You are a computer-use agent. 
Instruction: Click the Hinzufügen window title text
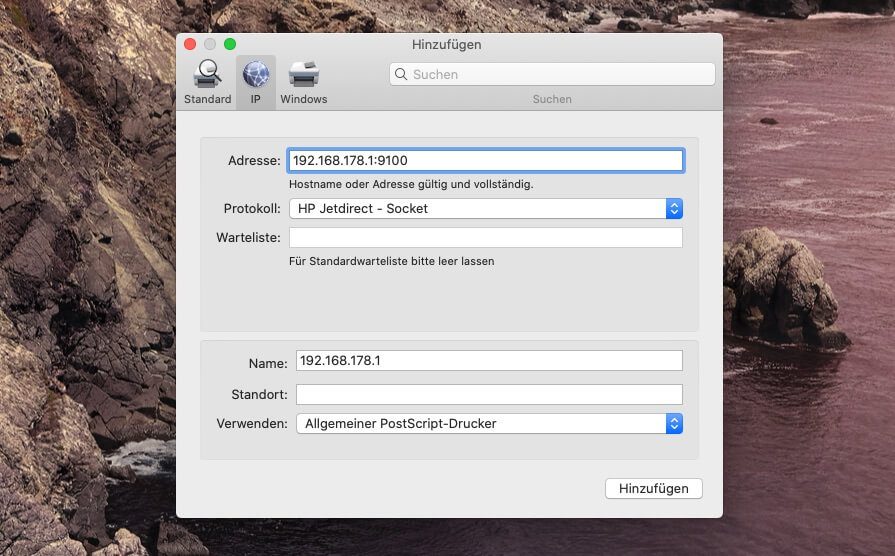[x=446, y=45]
